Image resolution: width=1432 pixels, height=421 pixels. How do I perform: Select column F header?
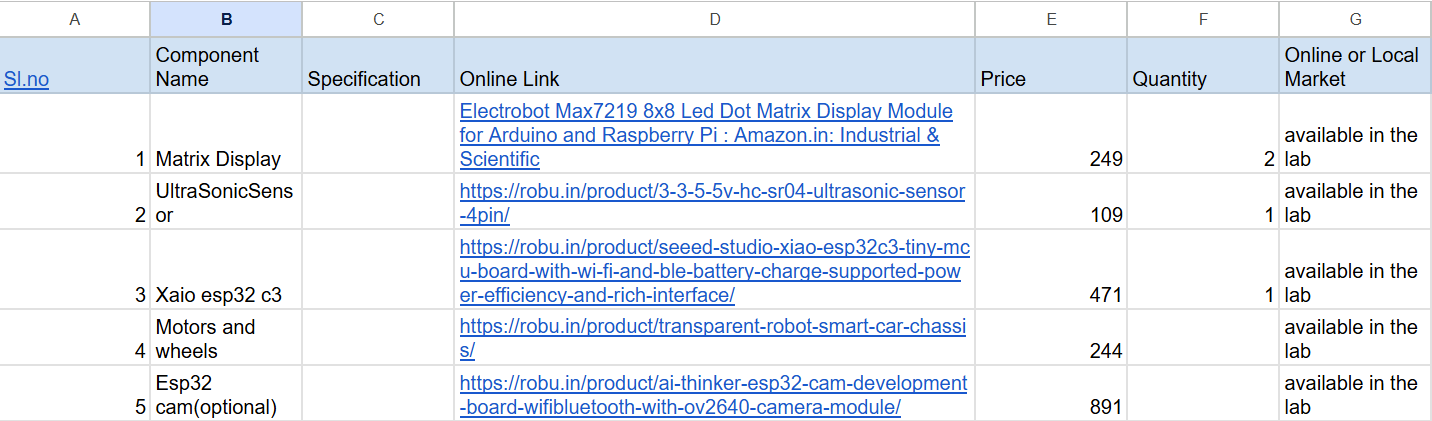coord(1203,19)
